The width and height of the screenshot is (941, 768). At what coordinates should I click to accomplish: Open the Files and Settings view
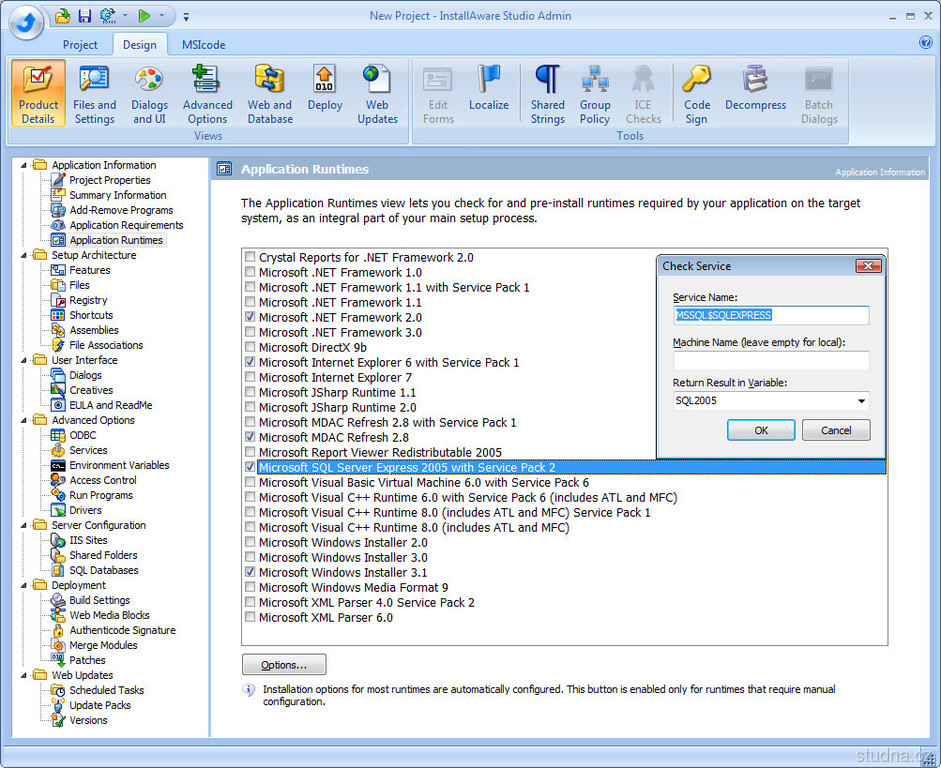tap(94, 95)
